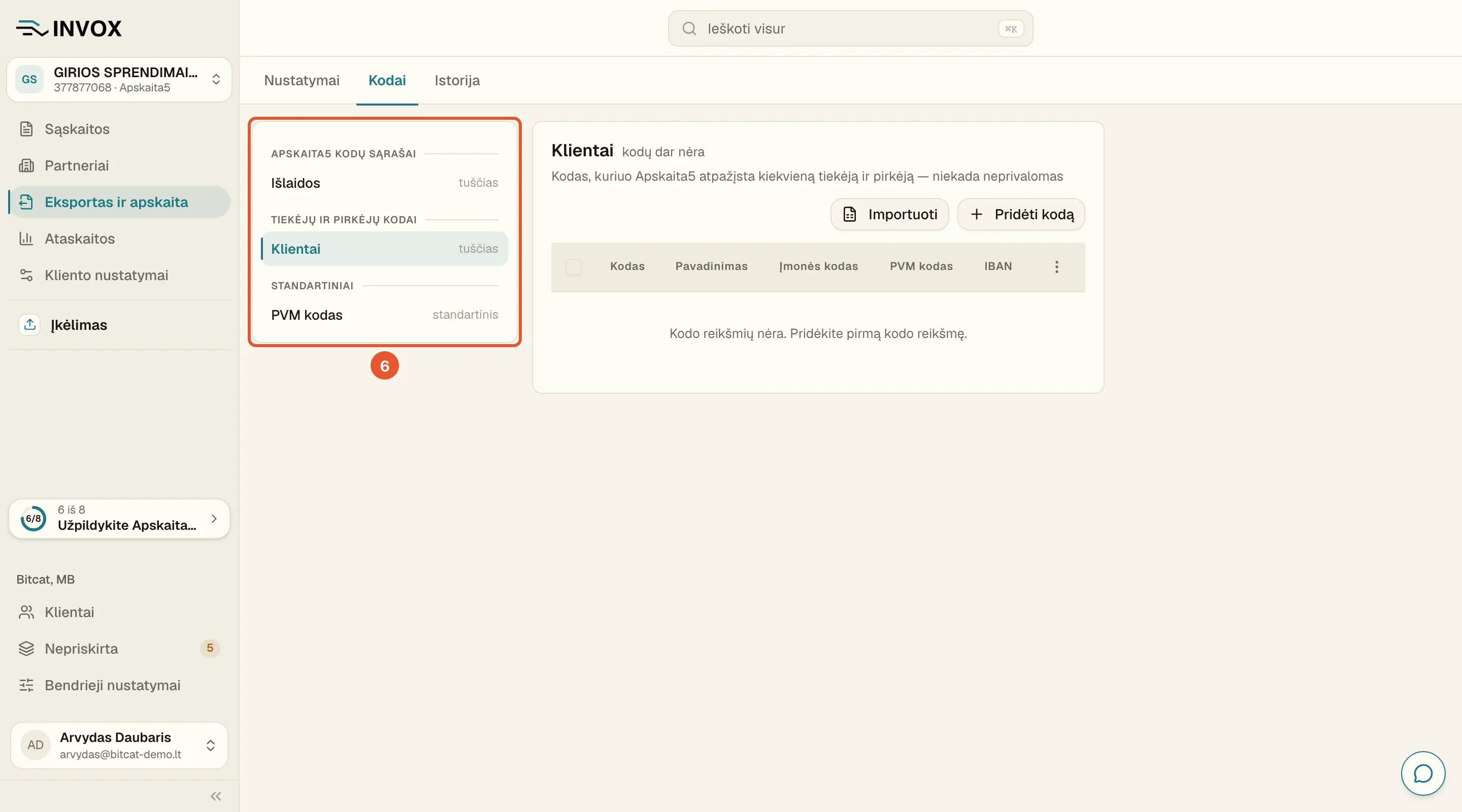This screenshot has width=1462, height=812.
Task: Click Įmonės kodas column header
Action: tap(818, 266)
